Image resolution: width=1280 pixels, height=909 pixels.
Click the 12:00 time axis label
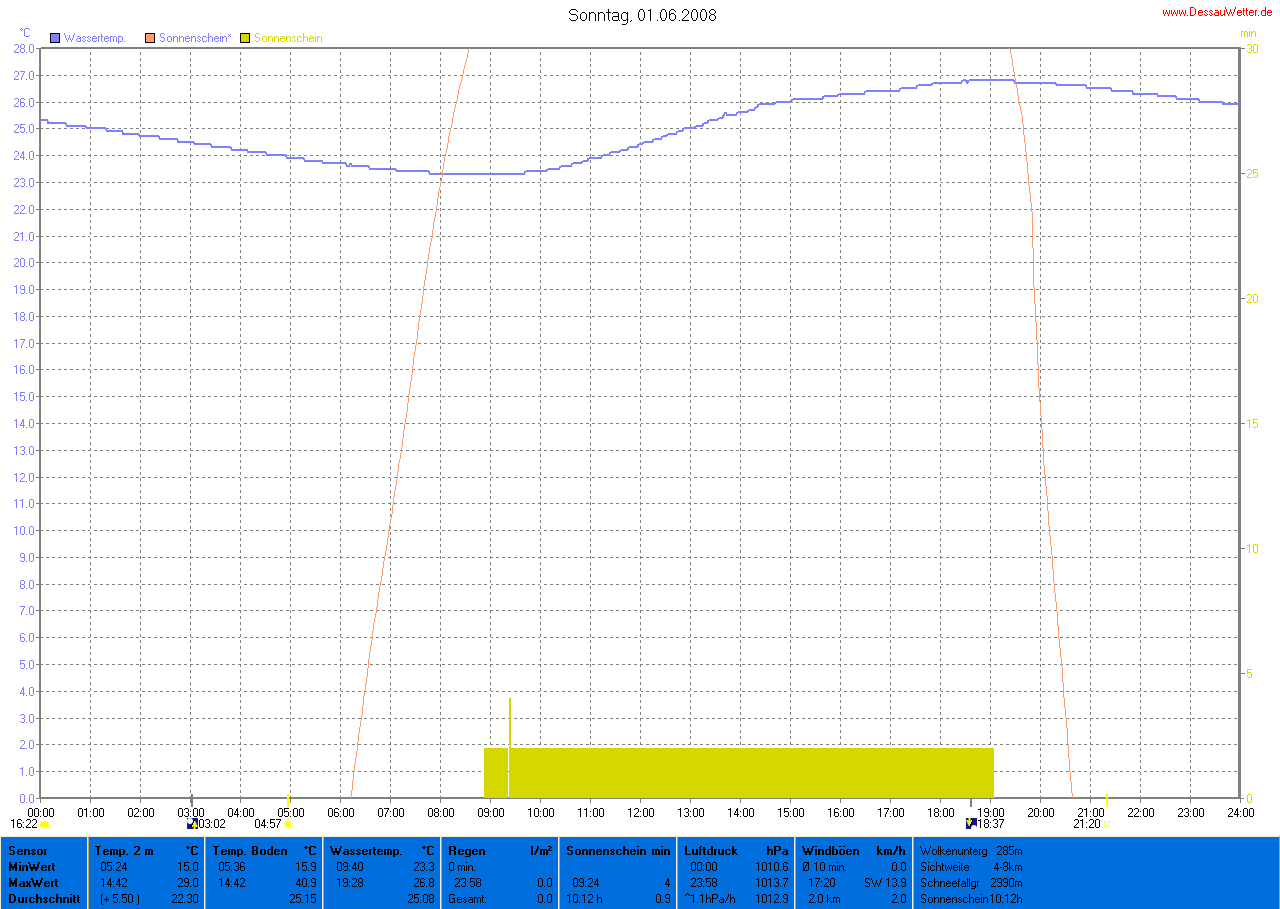point(640,813)
